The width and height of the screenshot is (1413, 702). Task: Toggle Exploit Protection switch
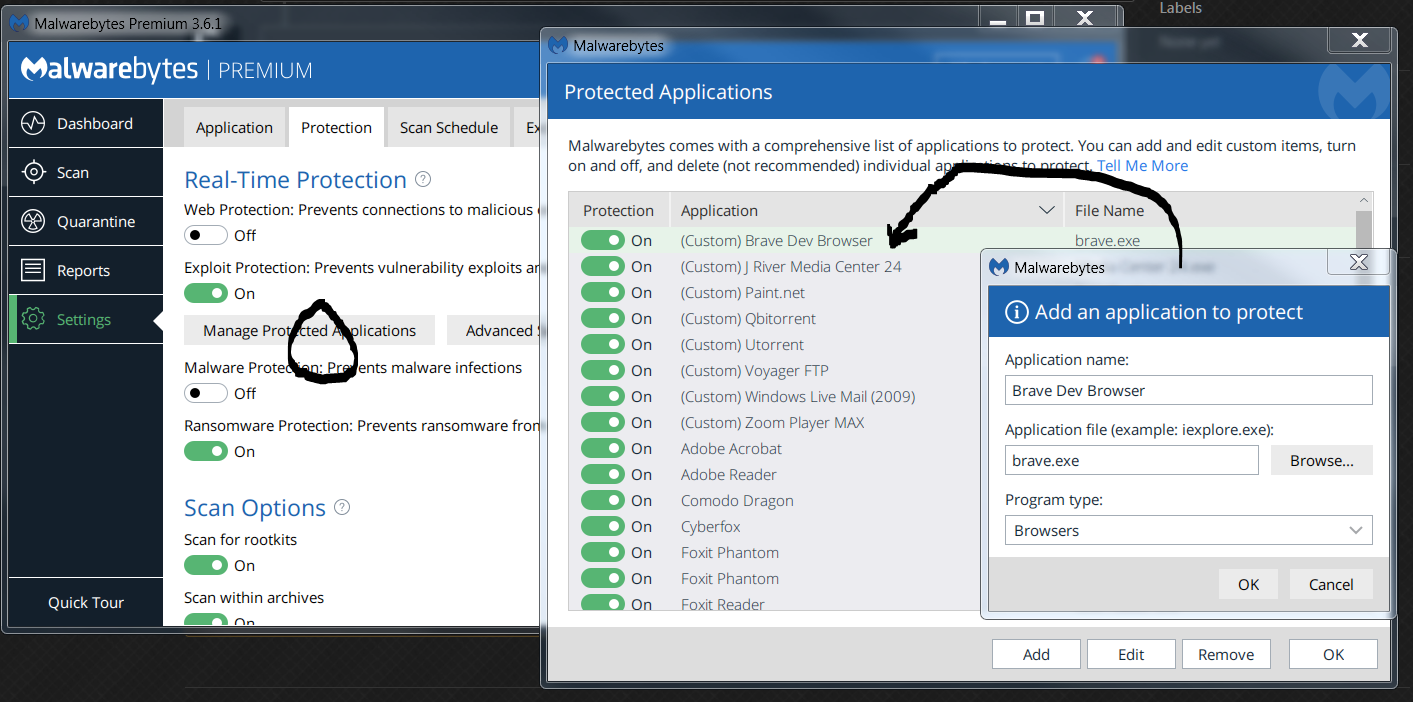point(206,293)
